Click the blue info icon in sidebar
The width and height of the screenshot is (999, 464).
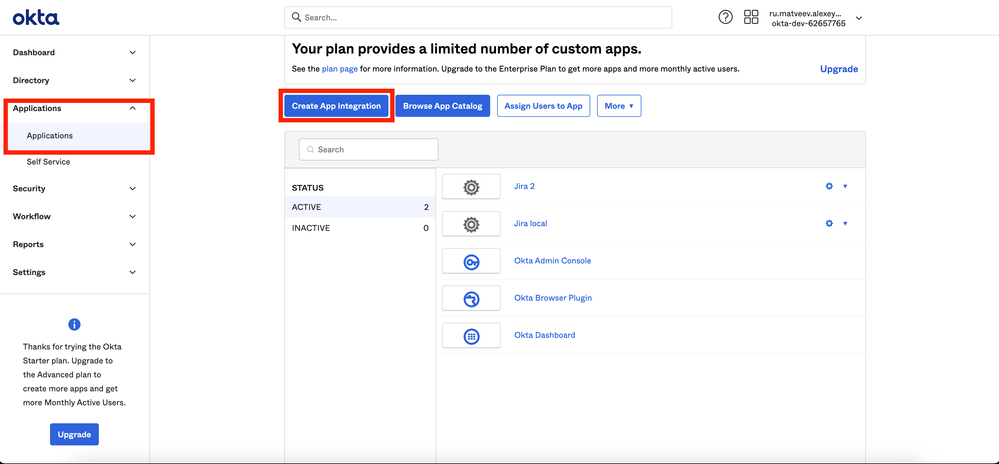coord(74,324)
